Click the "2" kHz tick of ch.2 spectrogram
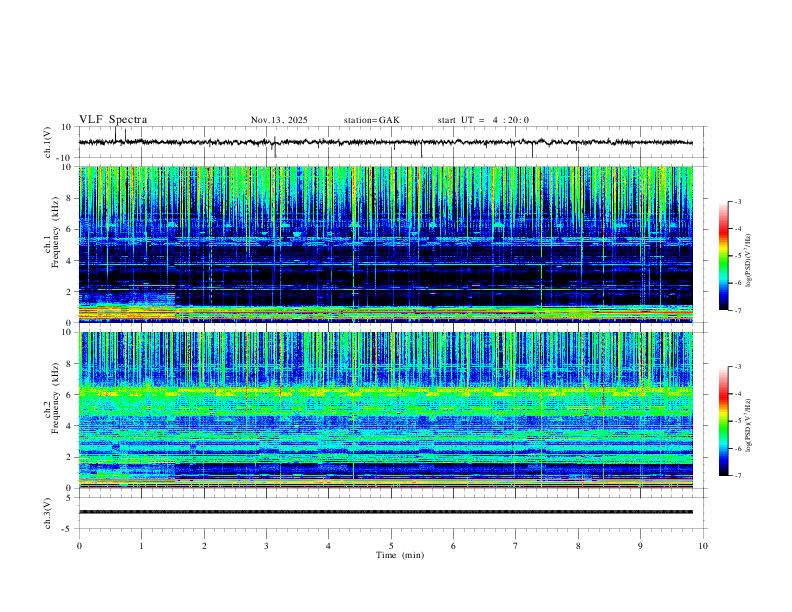The height and width of the screenshot is (612, 792). (70, 457)
